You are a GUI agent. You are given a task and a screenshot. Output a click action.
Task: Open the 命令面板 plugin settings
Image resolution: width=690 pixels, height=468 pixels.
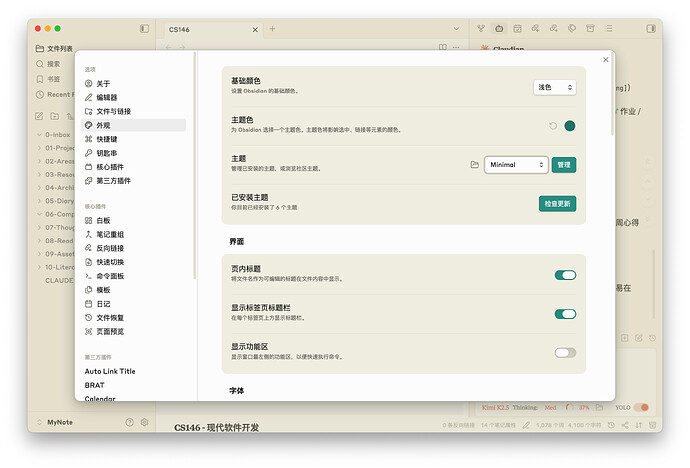(133, 276)
